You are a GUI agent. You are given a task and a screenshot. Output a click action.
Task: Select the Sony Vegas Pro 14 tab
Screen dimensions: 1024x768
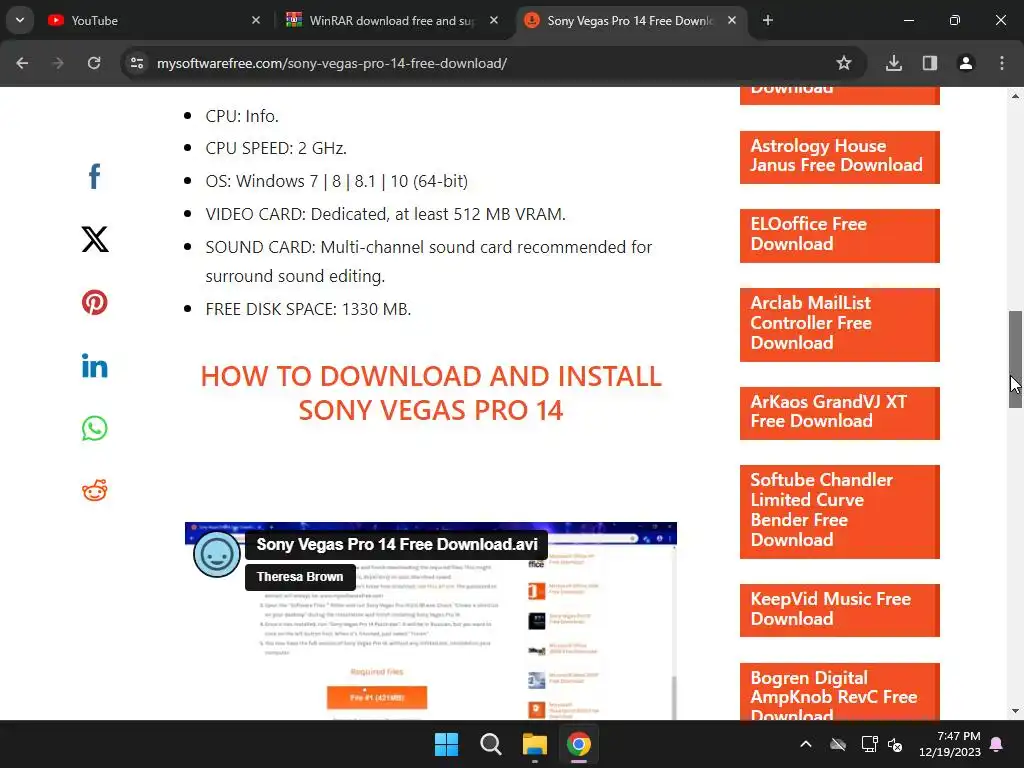(x=630, y=20)
